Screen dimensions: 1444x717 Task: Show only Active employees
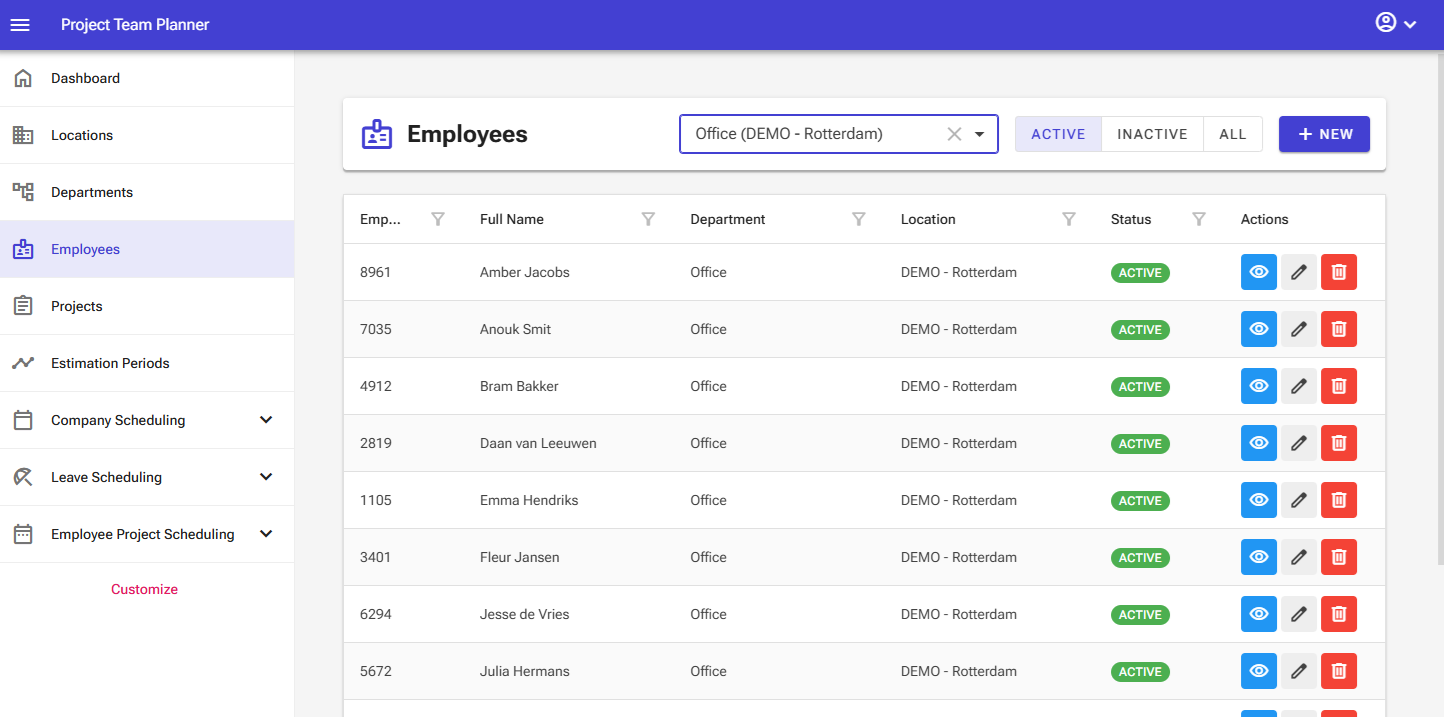[1058, 134]
